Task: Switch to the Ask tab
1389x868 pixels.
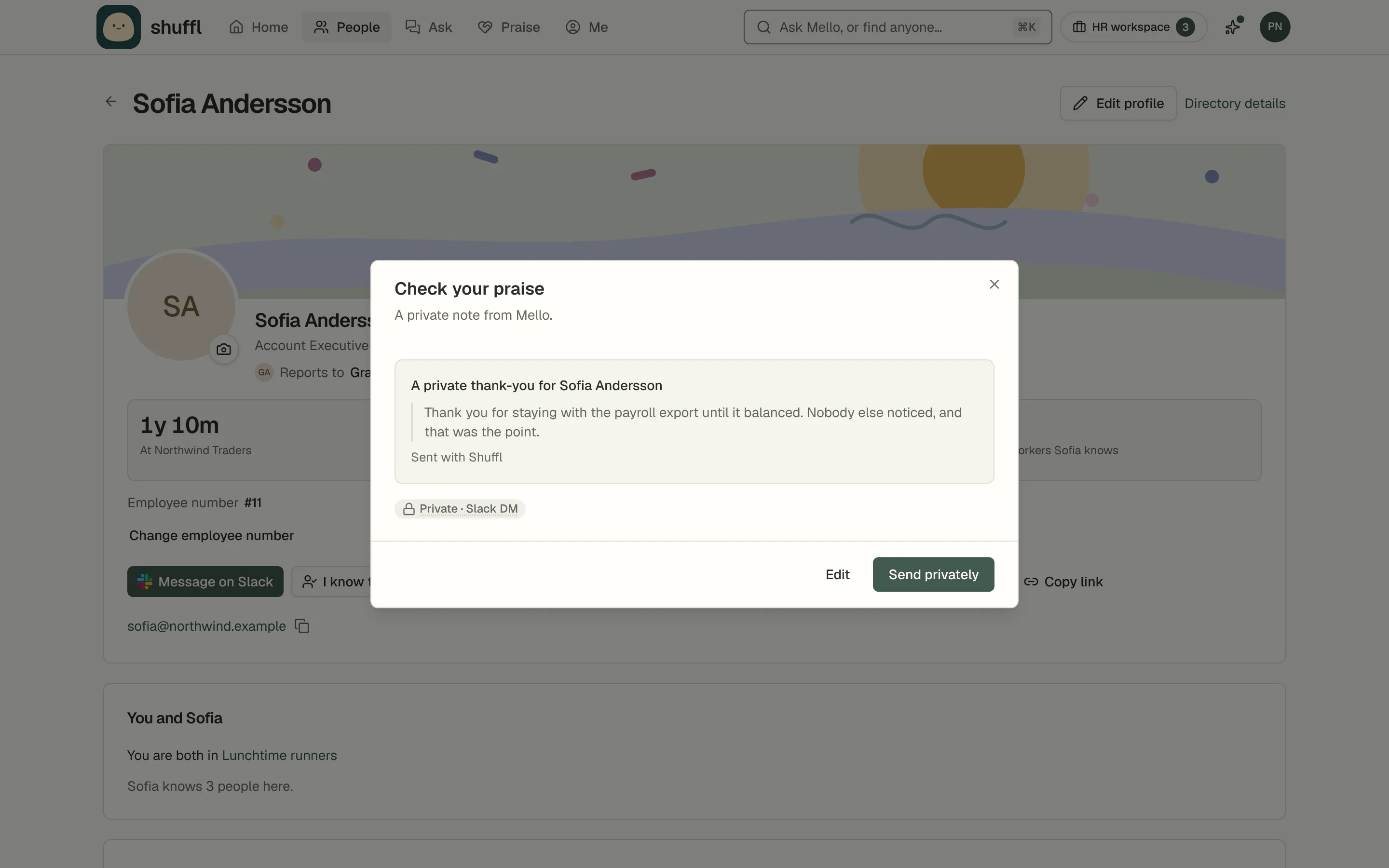Action: pos(429,27)
